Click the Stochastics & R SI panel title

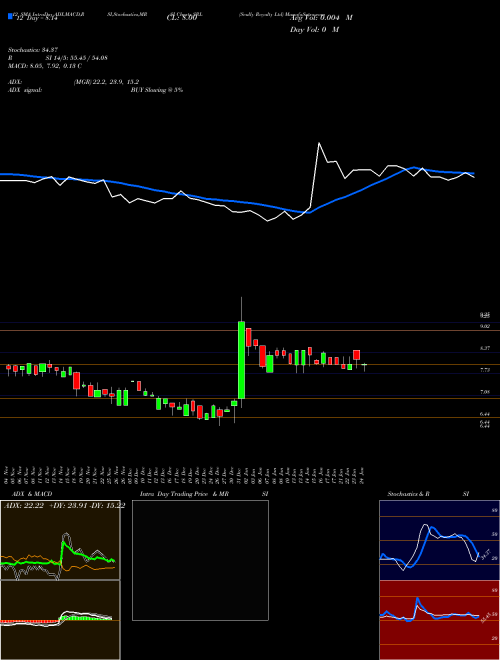[x=428, y=494]
